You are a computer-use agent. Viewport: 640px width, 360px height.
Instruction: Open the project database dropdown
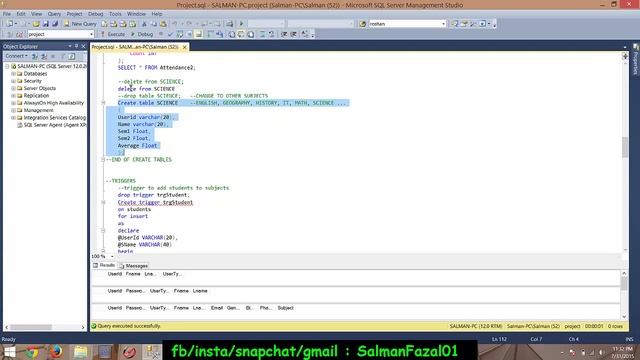pyautogui.click(x=61, y=34)
